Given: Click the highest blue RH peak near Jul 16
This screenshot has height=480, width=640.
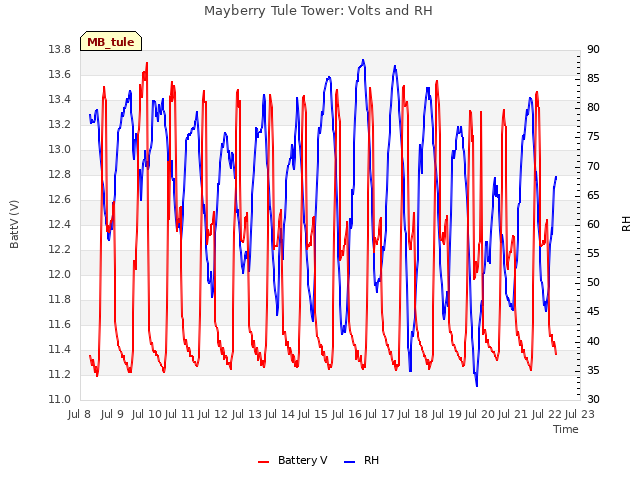Looking at the screenshot, I should 363,60.
